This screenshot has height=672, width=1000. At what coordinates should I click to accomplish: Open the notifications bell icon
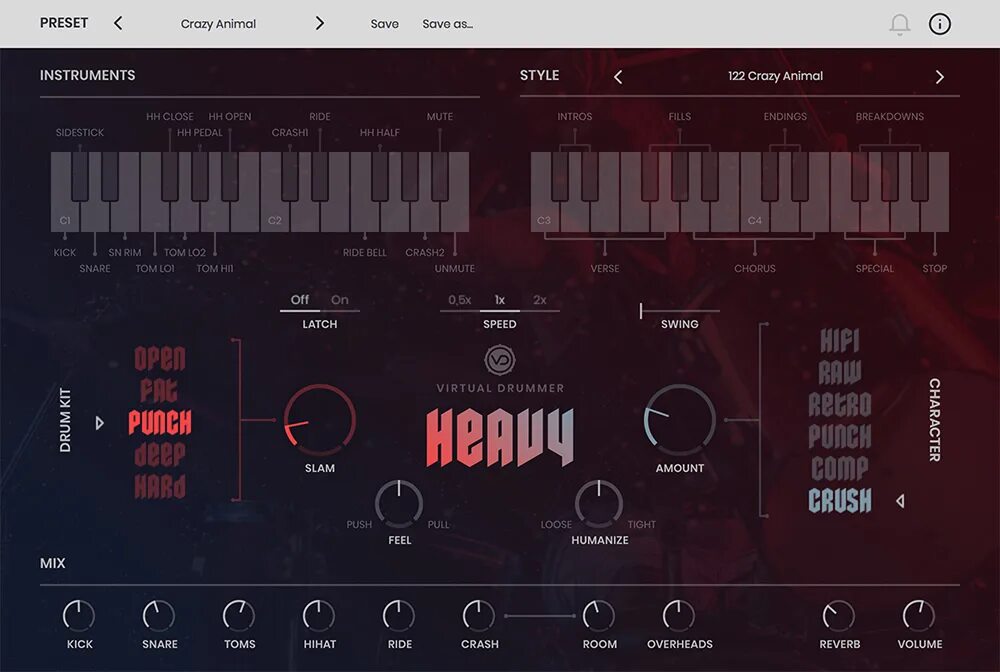tap(900, 24)
